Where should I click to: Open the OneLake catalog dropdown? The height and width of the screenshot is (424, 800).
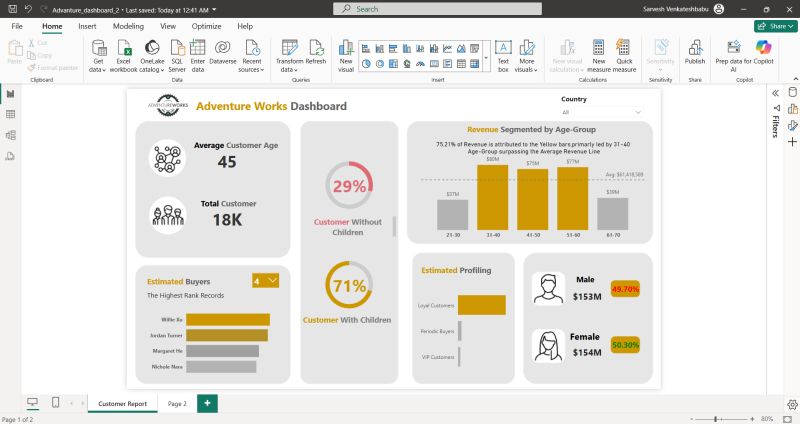coord(152,56)
